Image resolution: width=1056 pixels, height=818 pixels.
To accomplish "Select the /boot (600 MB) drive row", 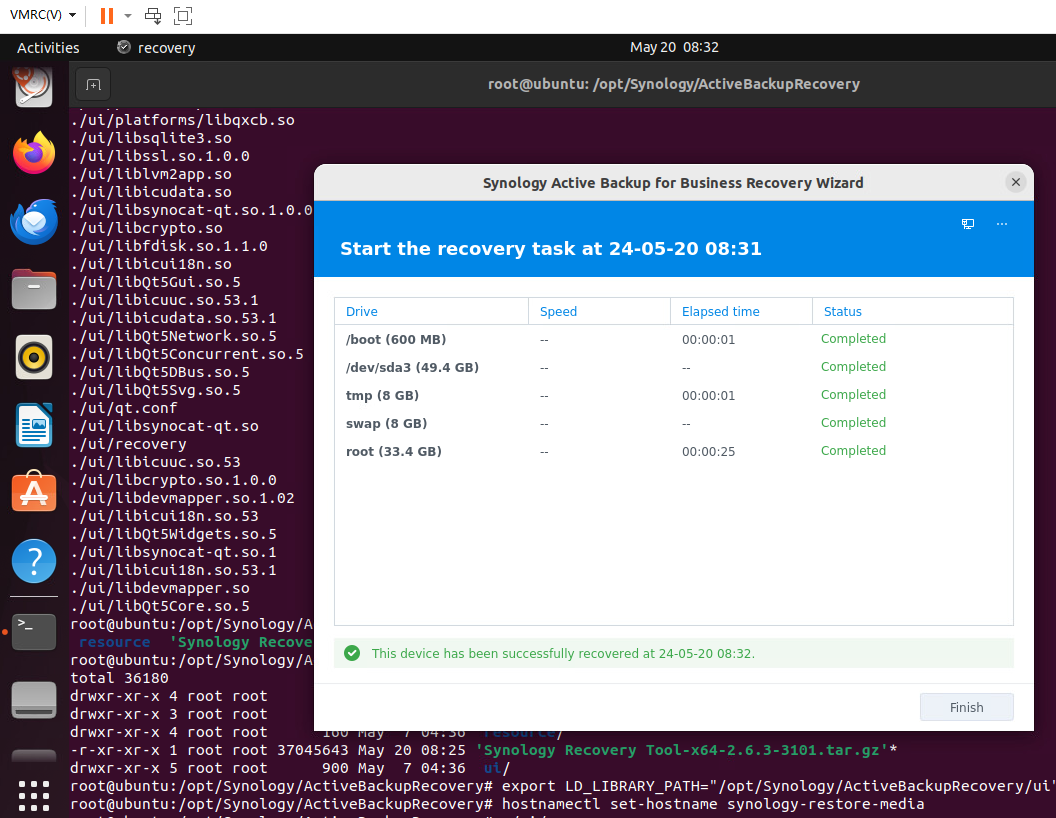I will tap(673, 339).
